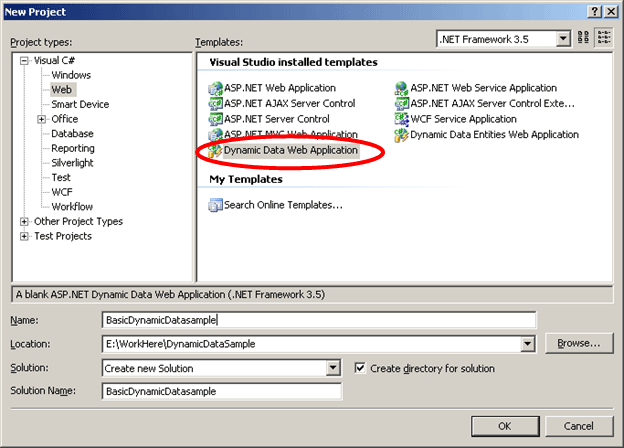Expand the Office tree node
This screenshot has height=448, width=624.
[41, 119]
